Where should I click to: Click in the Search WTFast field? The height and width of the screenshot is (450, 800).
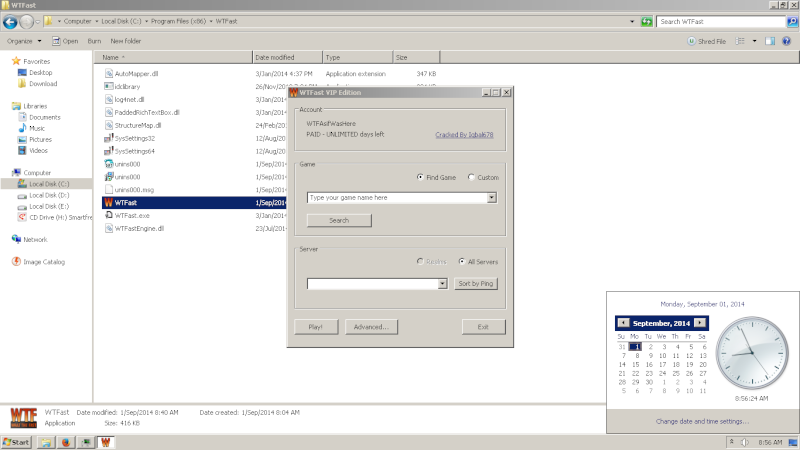(x=721, y=21)
